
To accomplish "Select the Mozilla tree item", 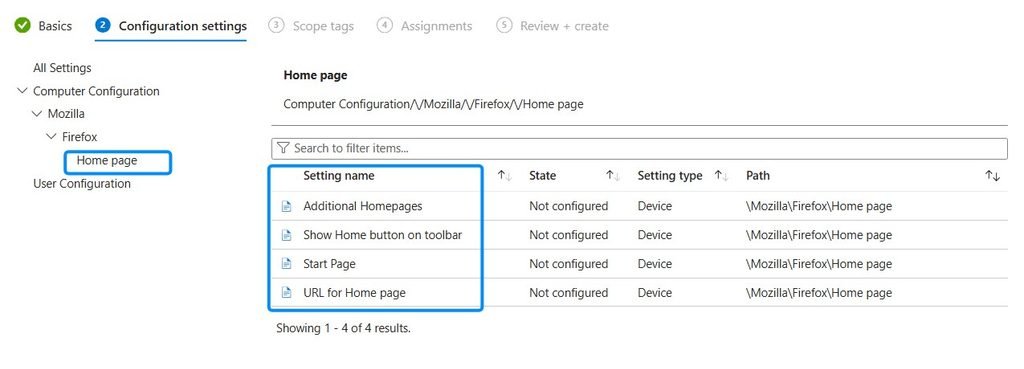I will tap(66, 114).
